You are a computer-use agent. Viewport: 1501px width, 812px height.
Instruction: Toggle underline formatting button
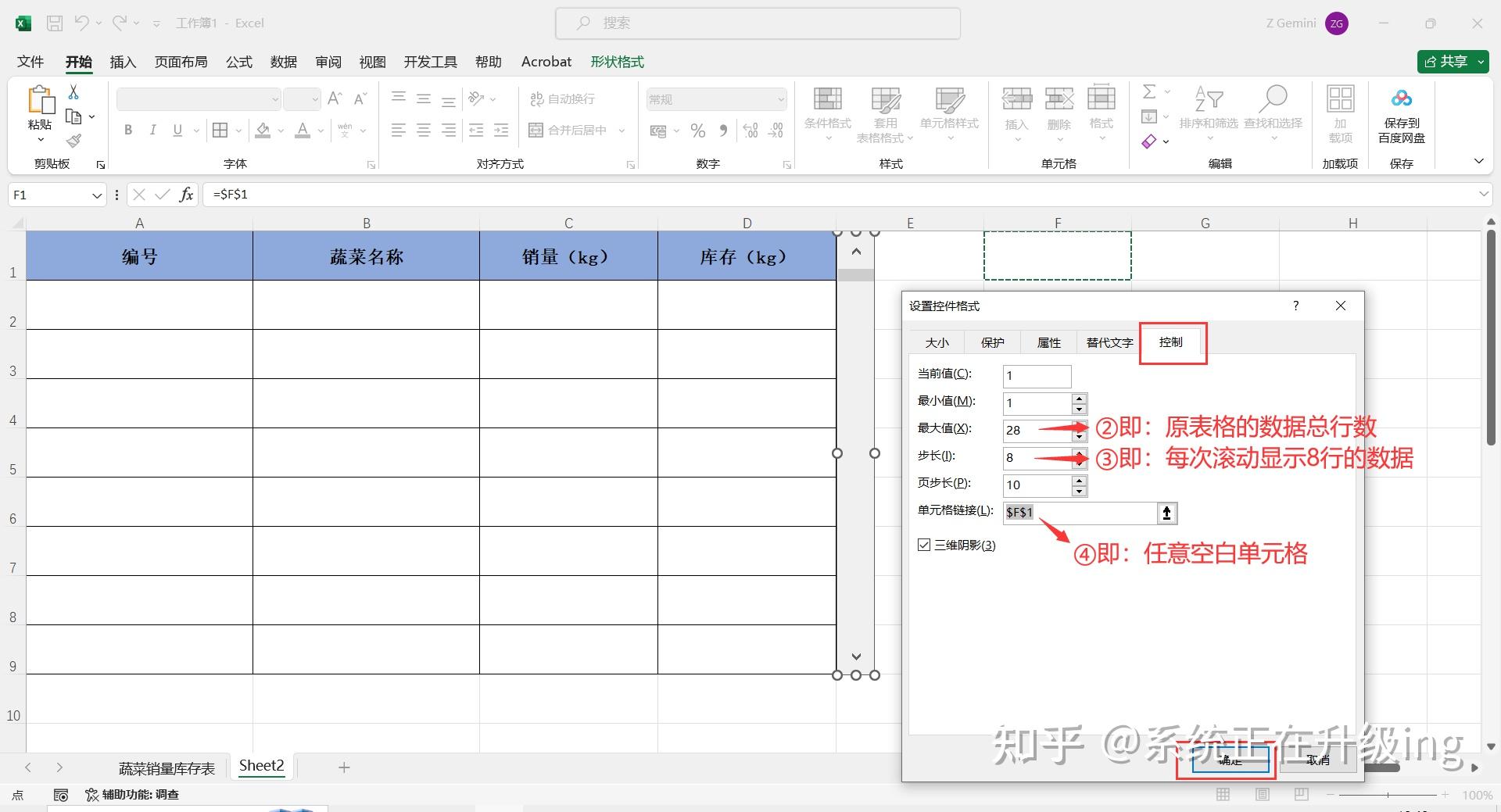point(177,130)
